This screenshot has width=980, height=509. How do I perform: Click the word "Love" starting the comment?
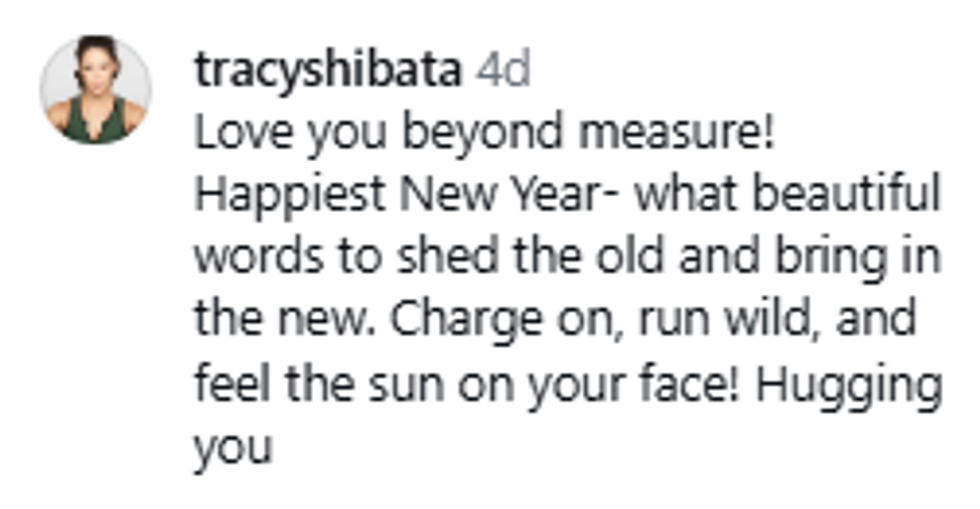pos(240,133)
